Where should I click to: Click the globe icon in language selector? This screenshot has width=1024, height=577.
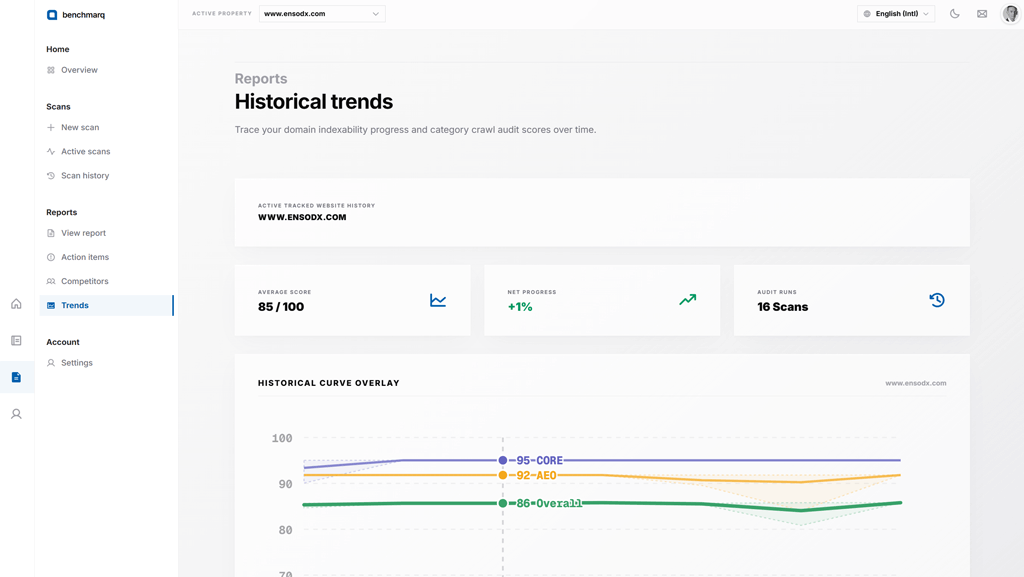coord(867,14)
